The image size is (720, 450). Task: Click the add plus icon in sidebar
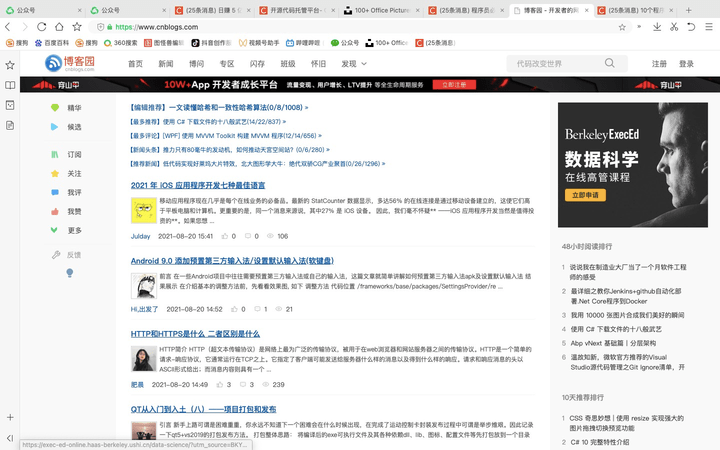pos(10,417)
